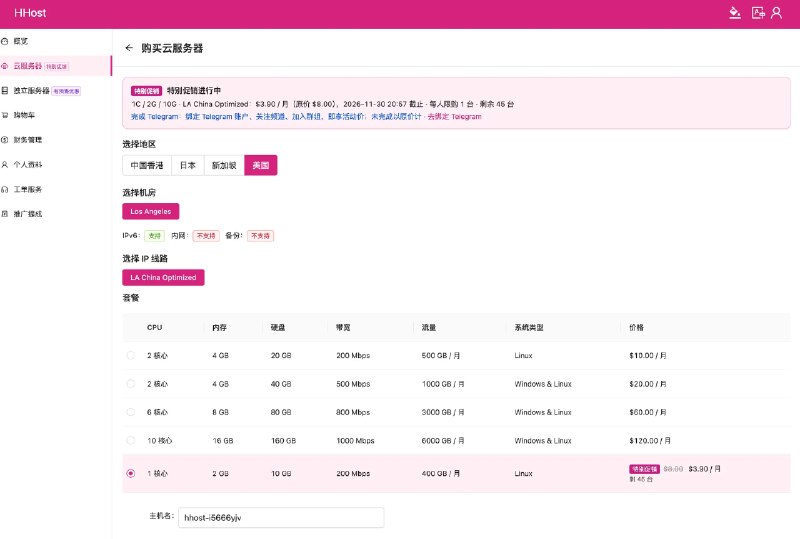The width and height of the screenshot is (800, 539).
Task: Click the 16 GB memory cell
Action: pyautogui.click(x=223, y=440)
